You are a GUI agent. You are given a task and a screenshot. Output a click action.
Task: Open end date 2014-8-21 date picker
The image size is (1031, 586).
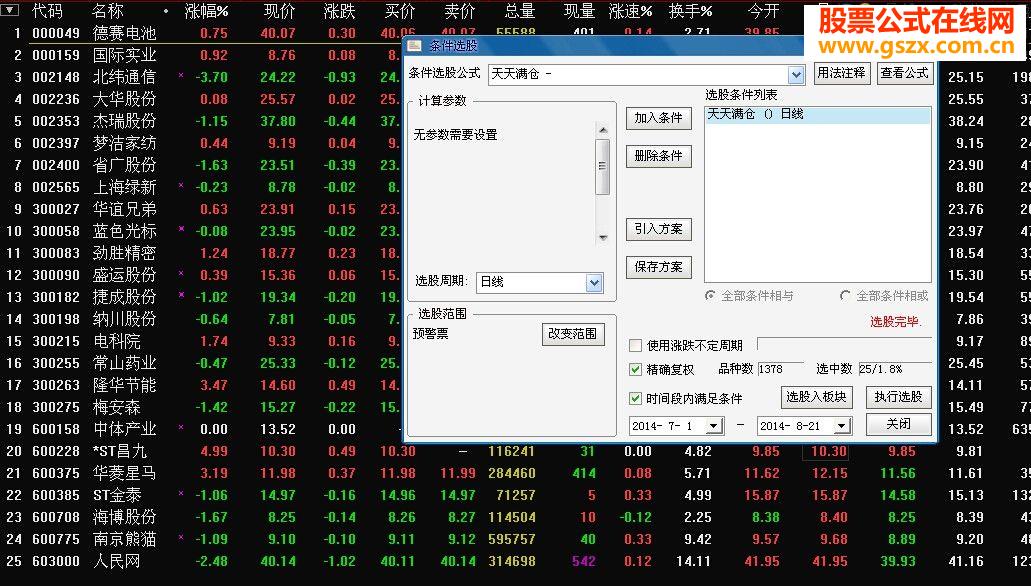pos(842,426)
